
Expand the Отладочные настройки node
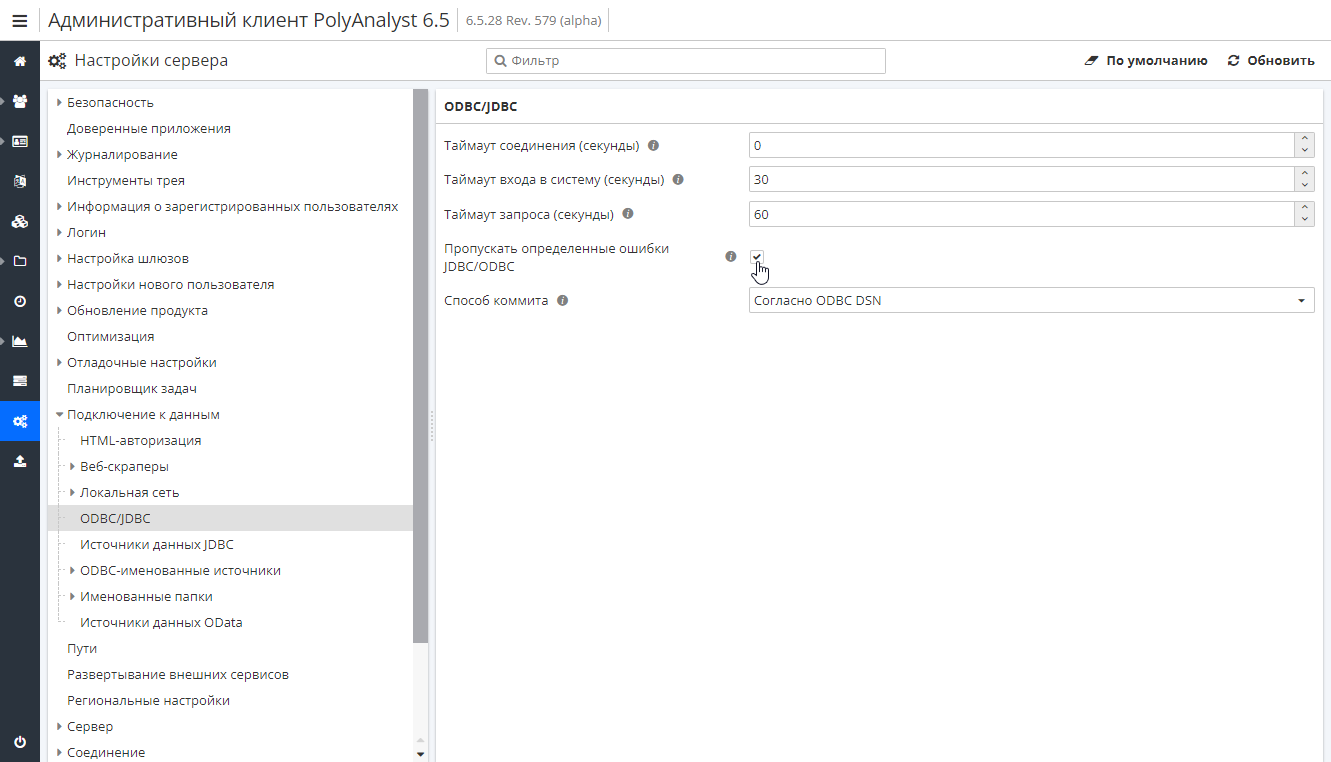60,362
